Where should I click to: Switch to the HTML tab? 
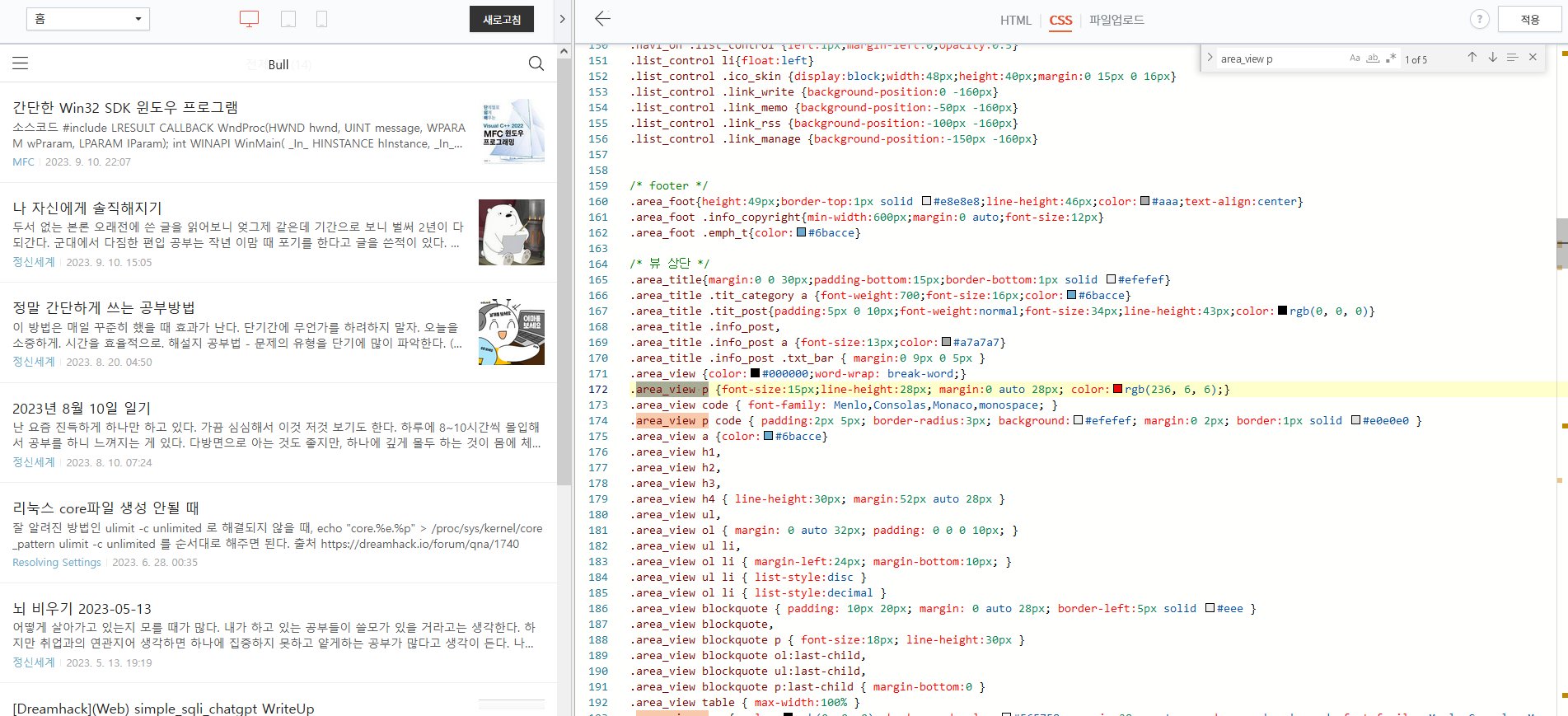[x=1015, y=21]
